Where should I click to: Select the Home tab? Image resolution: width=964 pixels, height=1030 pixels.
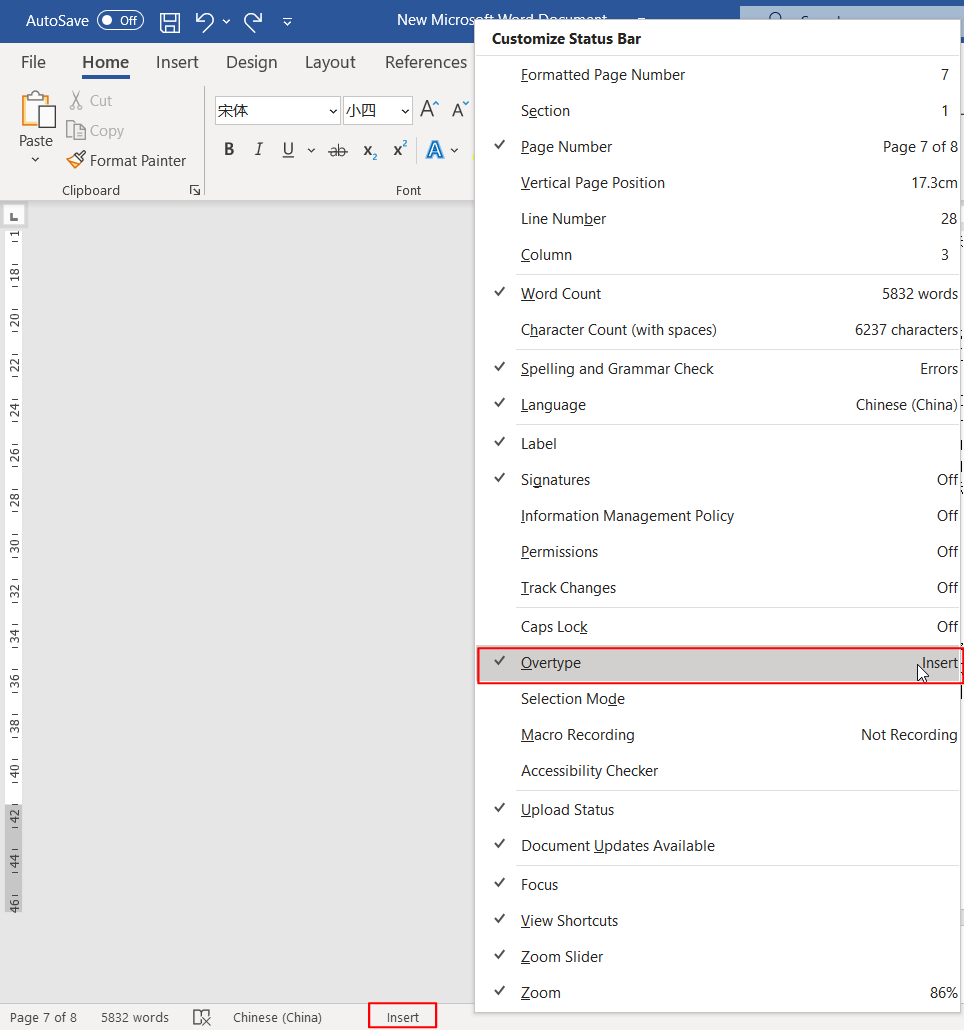(x=106, y=62)
